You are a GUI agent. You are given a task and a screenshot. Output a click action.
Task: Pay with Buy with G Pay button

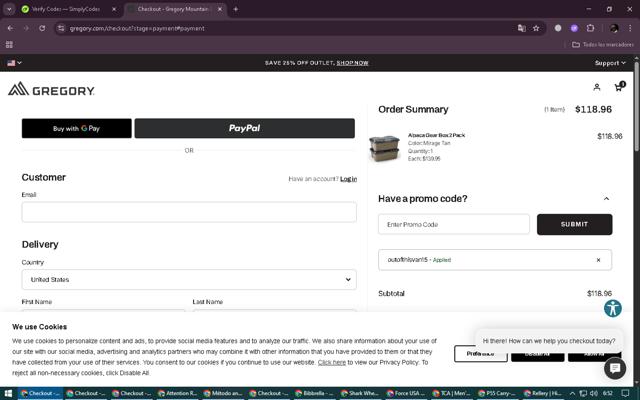click(x=77, y=128)
